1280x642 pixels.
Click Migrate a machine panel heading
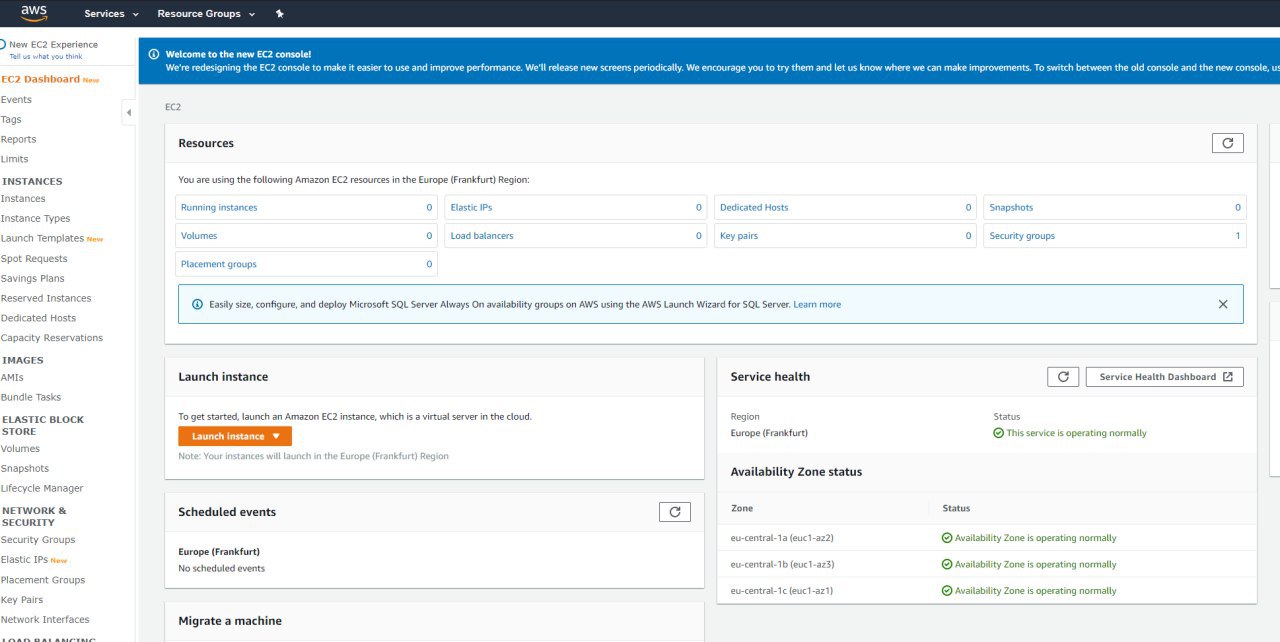230,621
